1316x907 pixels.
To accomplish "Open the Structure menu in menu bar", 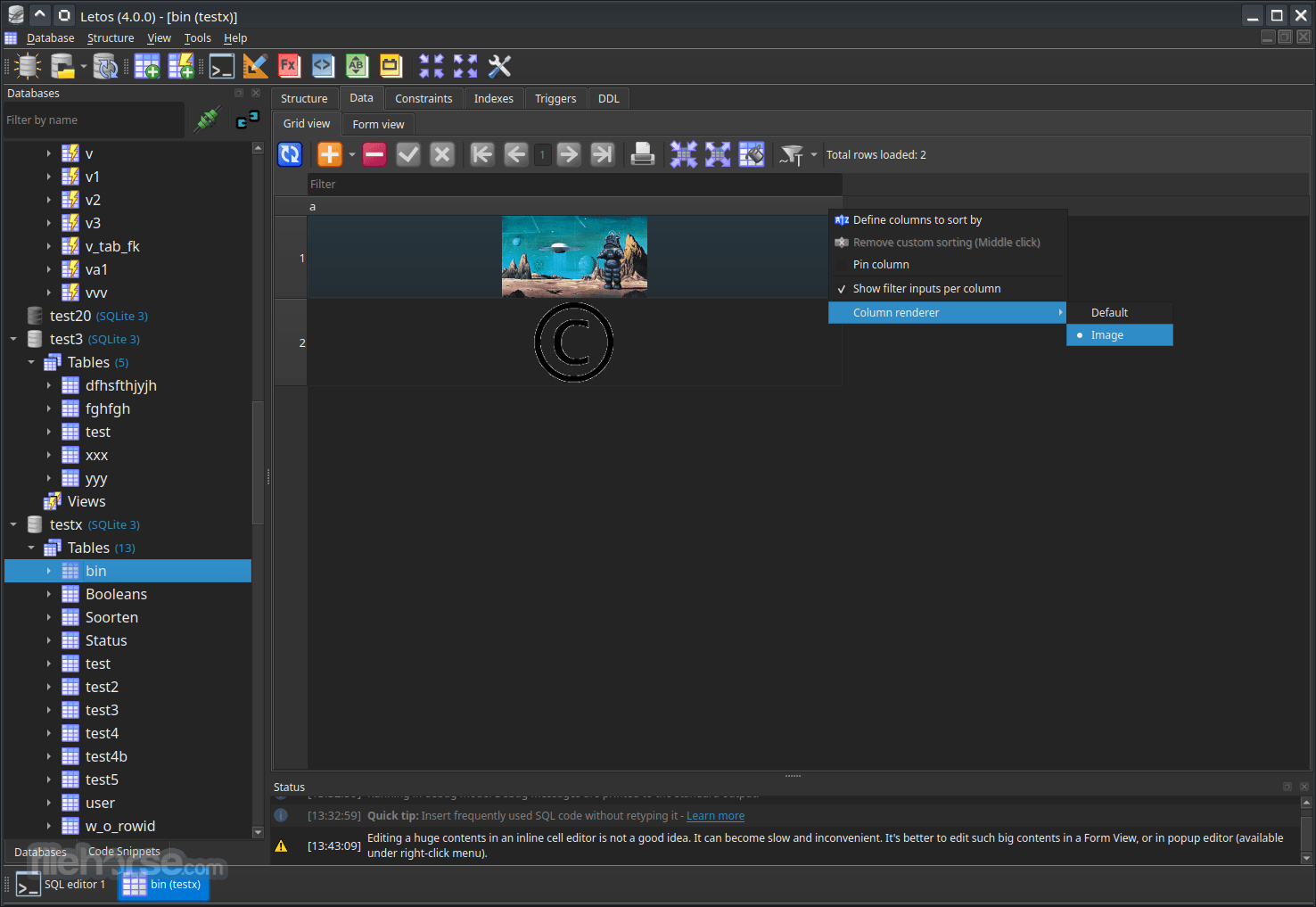I will pyautogui.click(x=111, y=38).
